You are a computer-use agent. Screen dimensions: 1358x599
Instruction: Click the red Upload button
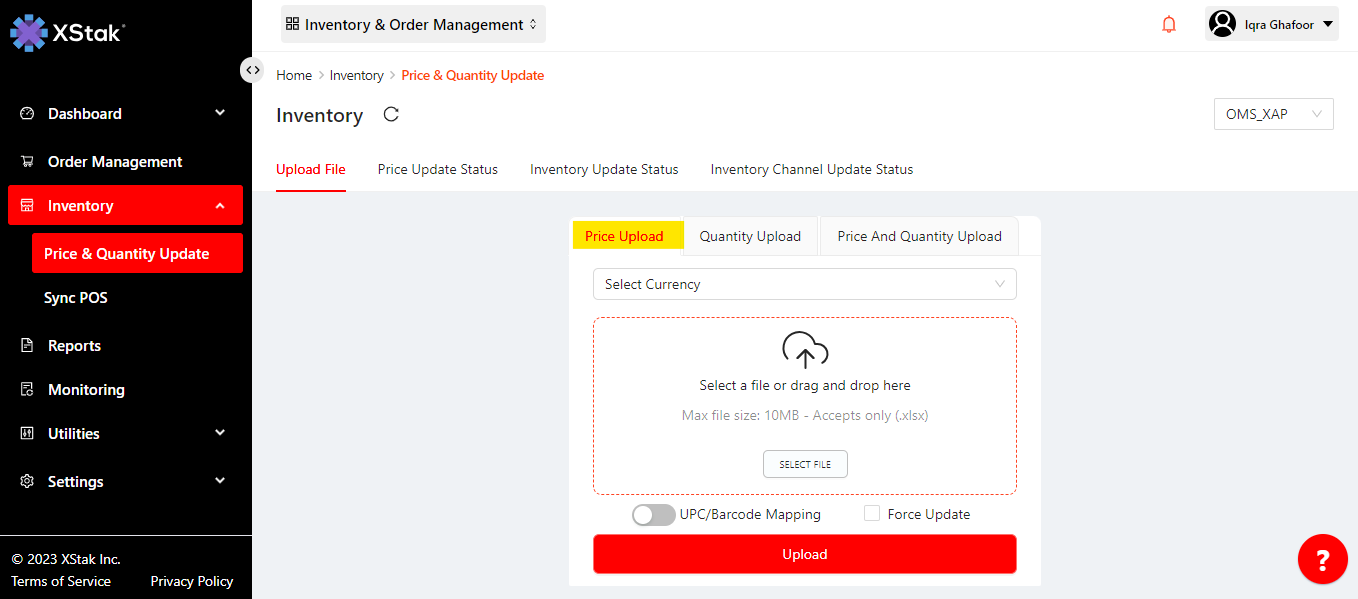[804, 554]
